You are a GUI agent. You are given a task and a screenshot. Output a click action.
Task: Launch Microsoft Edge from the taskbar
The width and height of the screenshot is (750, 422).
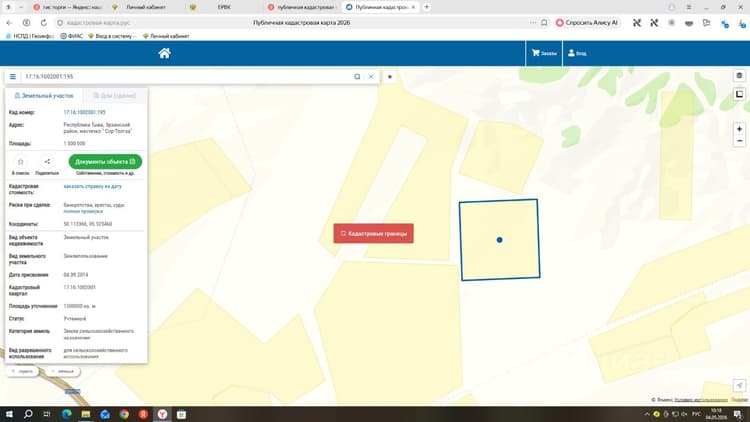click(x=66, y=414)
